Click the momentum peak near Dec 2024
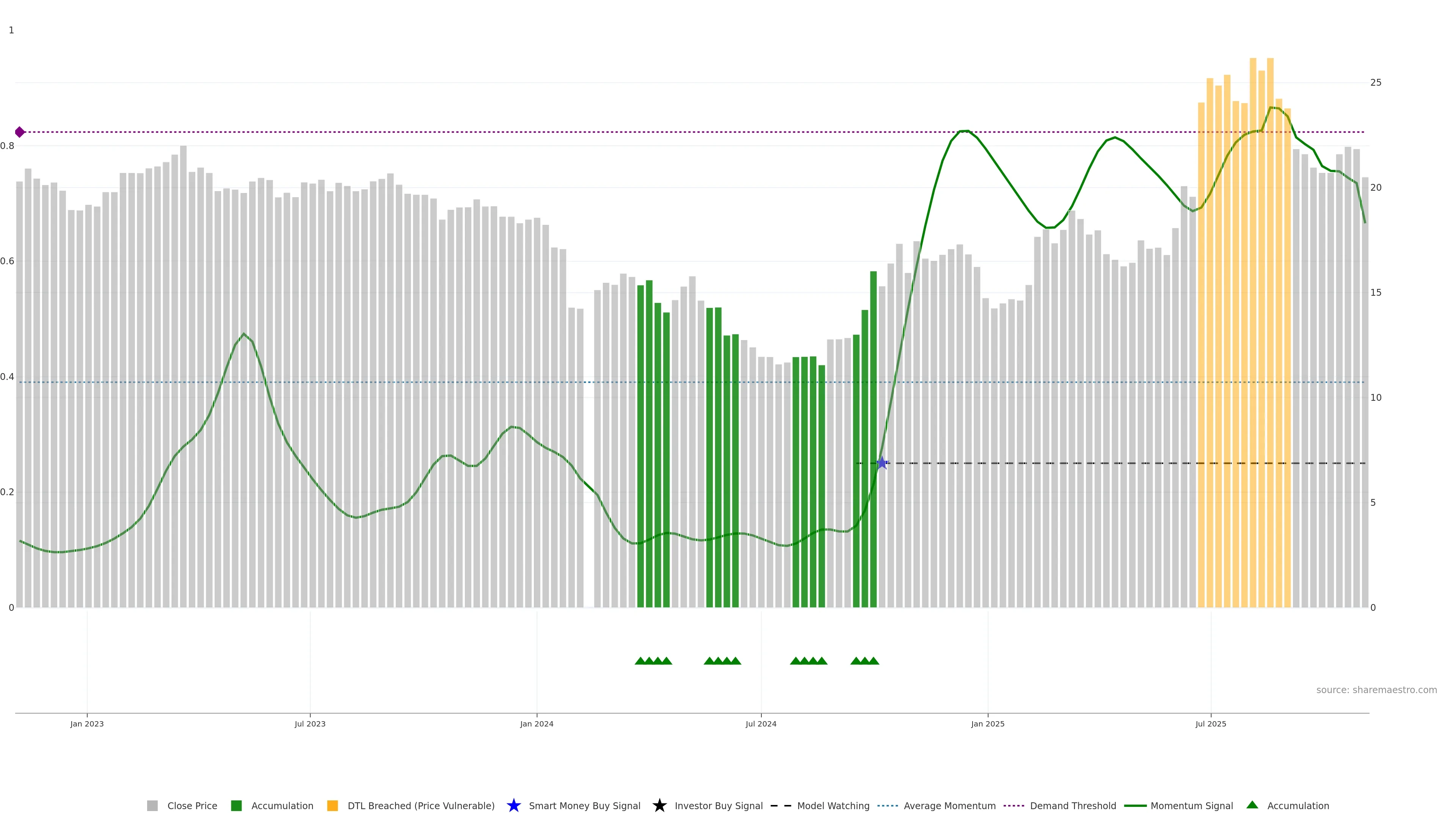Image resolution: width=1456 pixels, height=819 pixels. [x=964, y=131]
